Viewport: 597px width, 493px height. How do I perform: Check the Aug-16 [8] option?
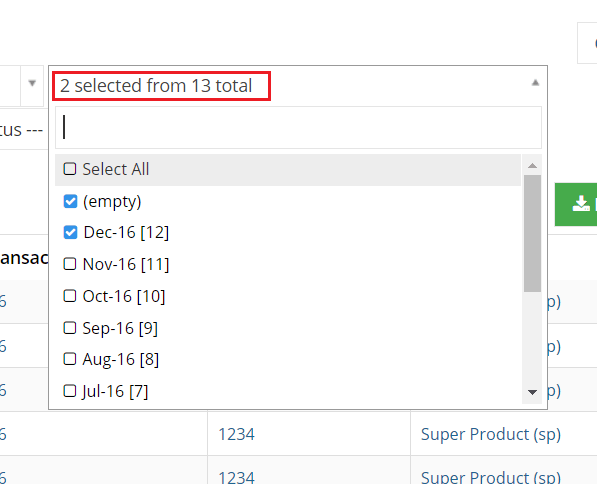tap(70, 359)
